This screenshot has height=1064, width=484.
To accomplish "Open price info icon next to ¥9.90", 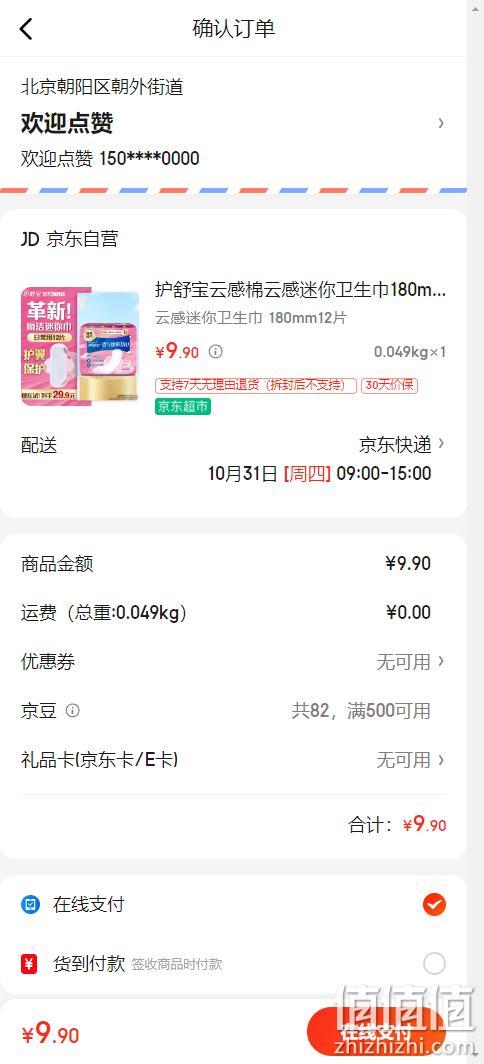I will pos(215,352).
